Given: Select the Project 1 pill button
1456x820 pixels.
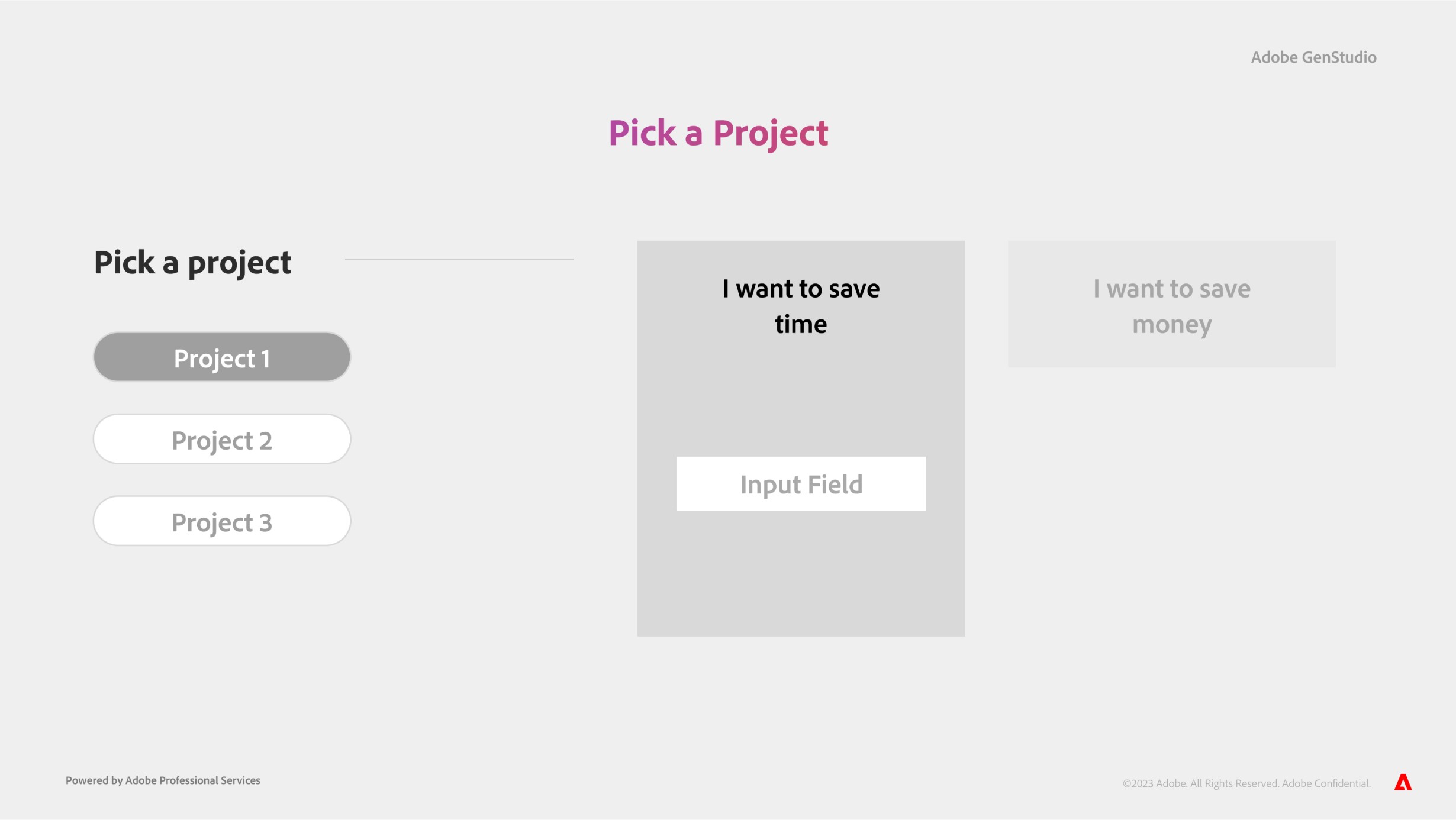Looking at the screenshot, I should [x=222, y=357].
